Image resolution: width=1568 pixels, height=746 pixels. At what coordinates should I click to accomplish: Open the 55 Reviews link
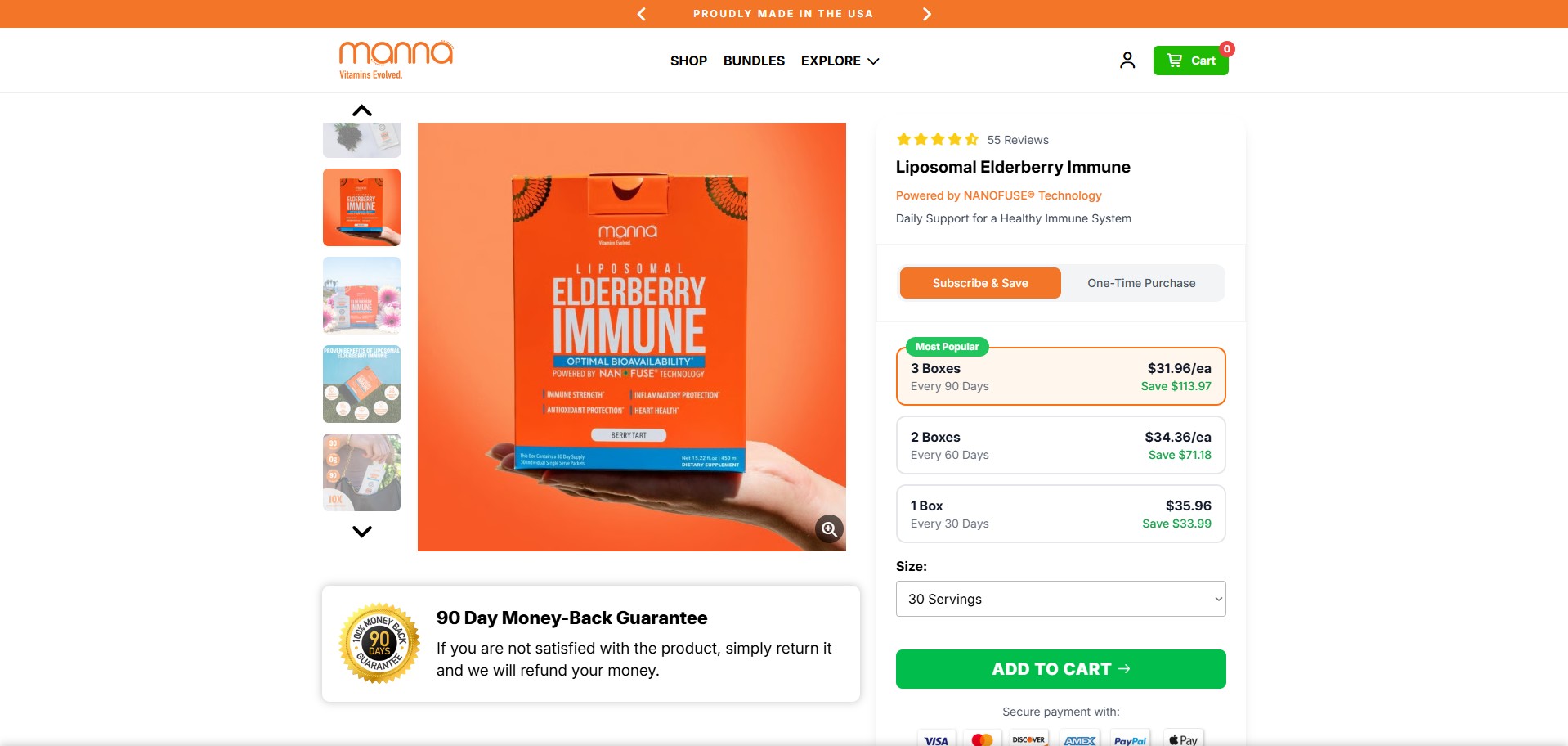tap(1017, 140)
